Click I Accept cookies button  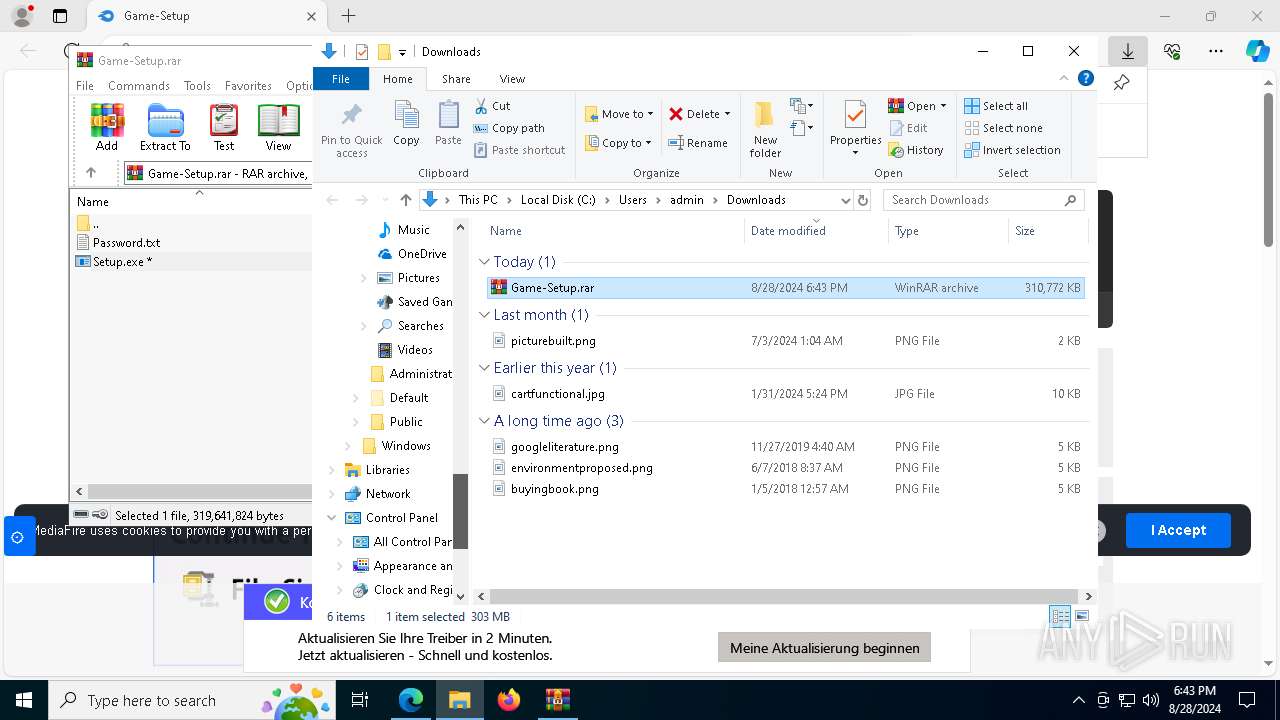point(1178,530)
